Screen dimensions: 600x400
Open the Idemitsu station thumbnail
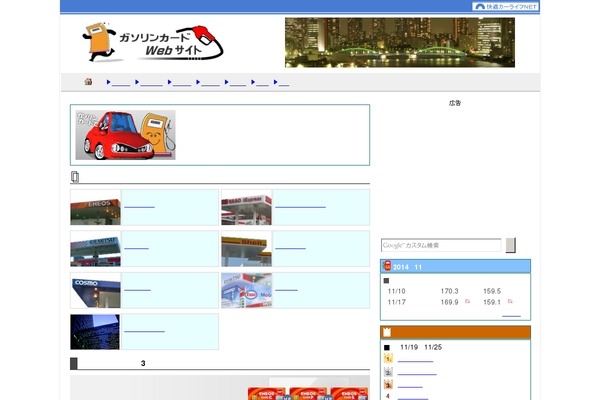click(95, 249)
